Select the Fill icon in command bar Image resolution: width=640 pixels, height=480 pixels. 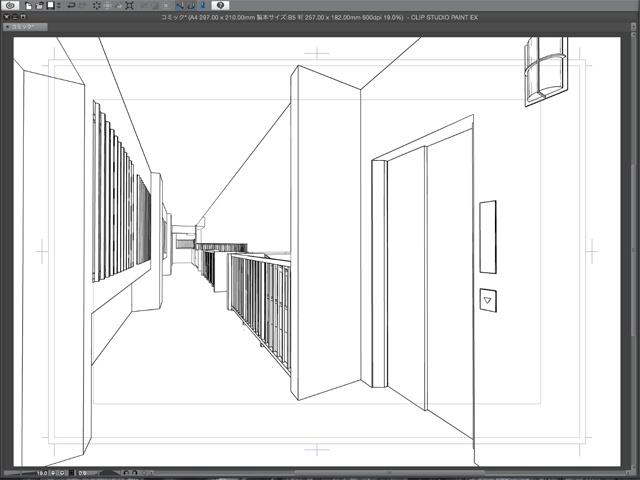point(119,5)
